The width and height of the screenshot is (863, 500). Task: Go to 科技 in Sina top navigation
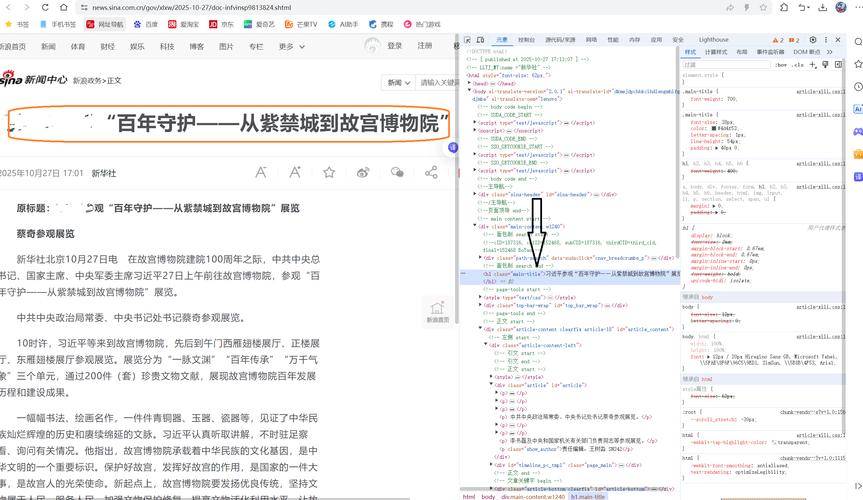pyautogui.click(x=167, y=47)
